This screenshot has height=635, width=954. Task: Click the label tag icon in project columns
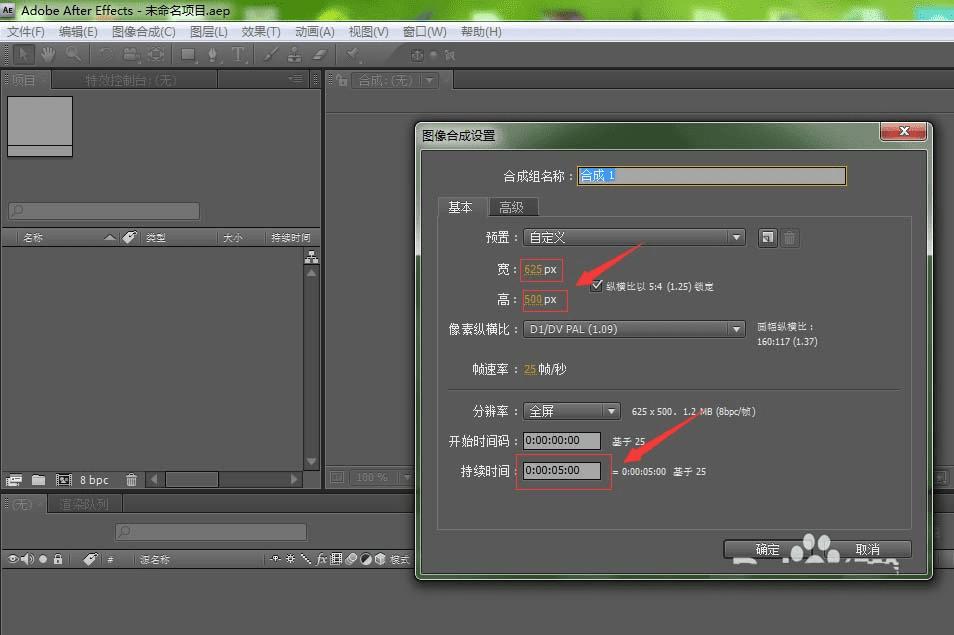click(x=129, y=237)
